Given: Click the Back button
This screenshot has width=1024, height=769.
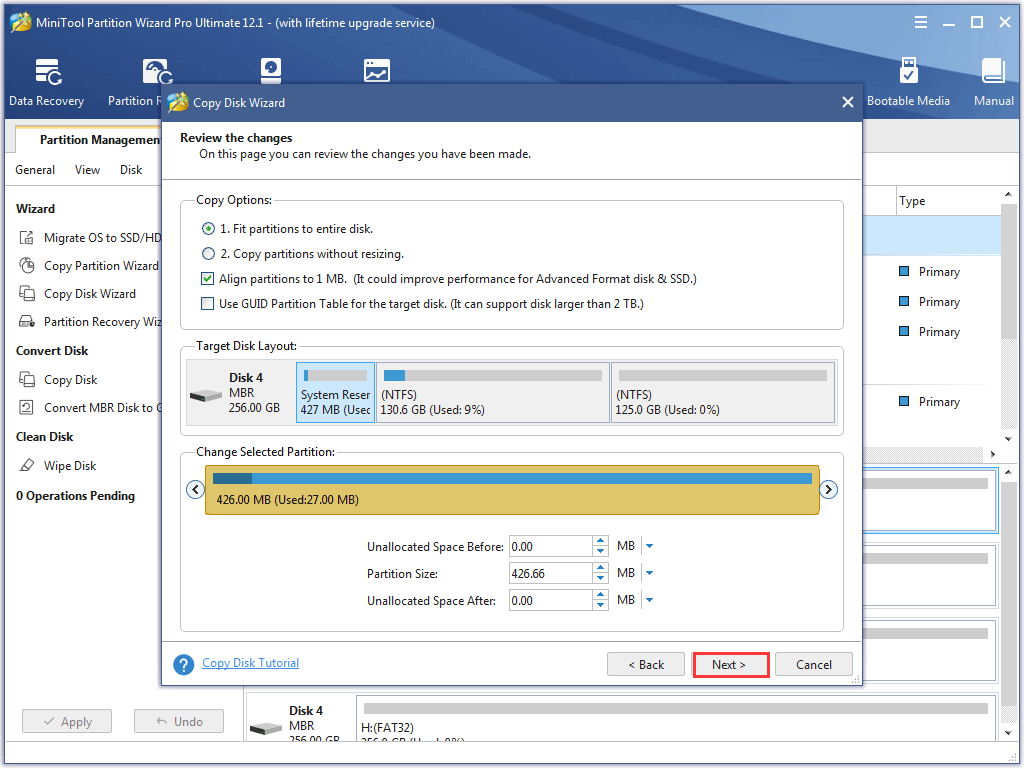Looking at the screenshot, I should 646,665.
